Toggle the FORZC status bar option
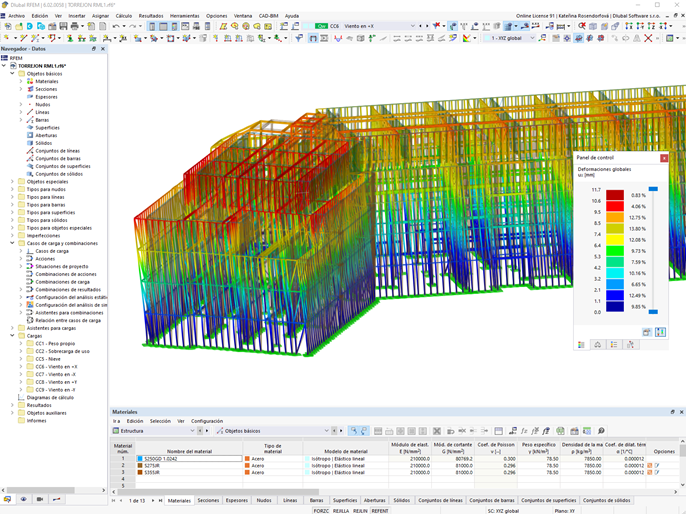Screen dimensions: 686x514 [x=321, y=510]
